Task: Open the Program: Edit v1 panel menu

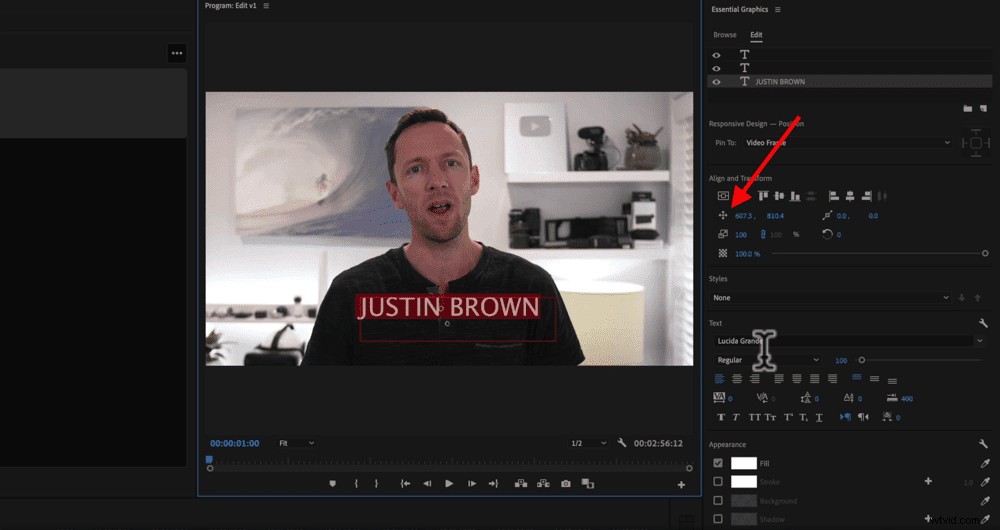Action: (266, 6)
